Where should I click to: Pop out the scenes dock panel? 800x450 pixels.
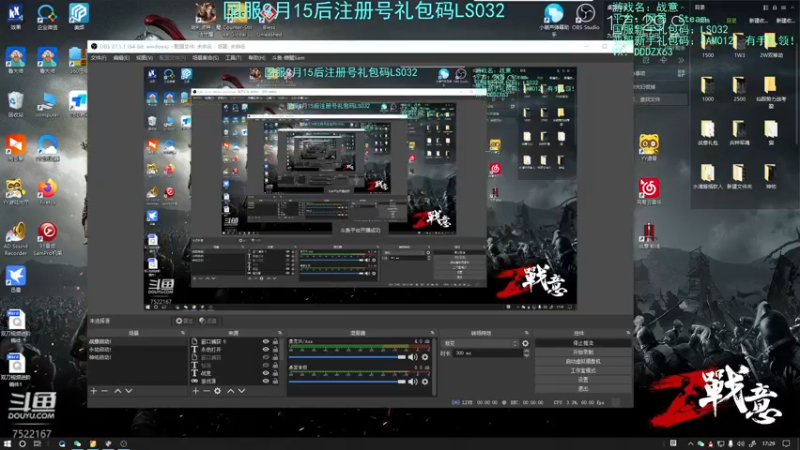pos(183,333)
